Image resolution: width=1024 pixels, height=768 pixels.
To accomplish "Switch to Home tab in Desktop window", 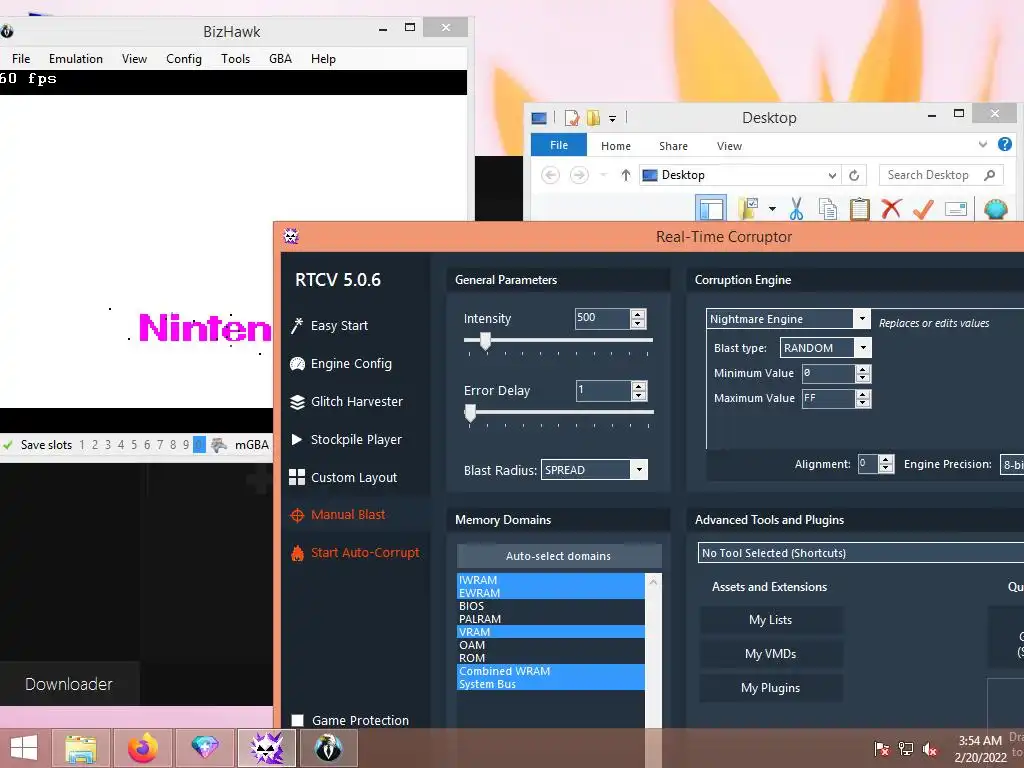I will tap(616, 146).
